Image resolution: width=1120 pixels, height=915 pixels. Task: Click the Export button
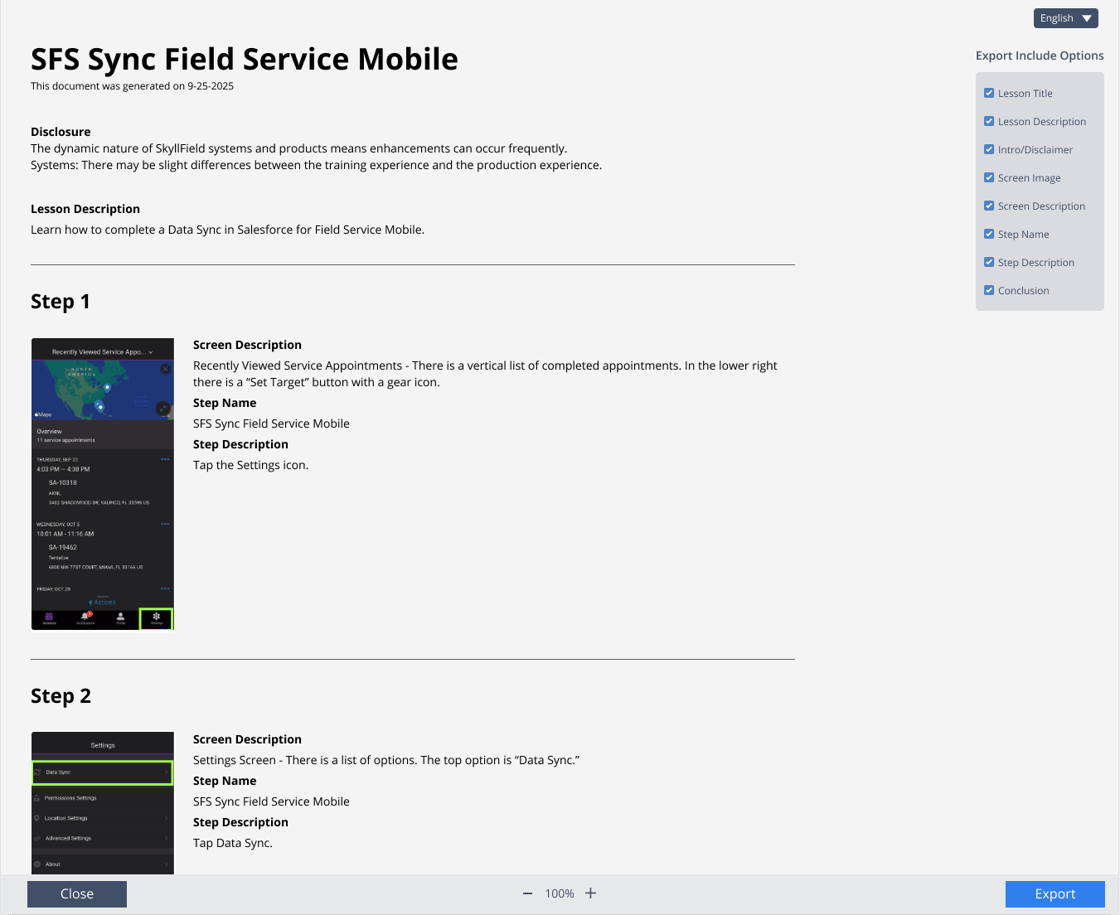coord(1054,894)
